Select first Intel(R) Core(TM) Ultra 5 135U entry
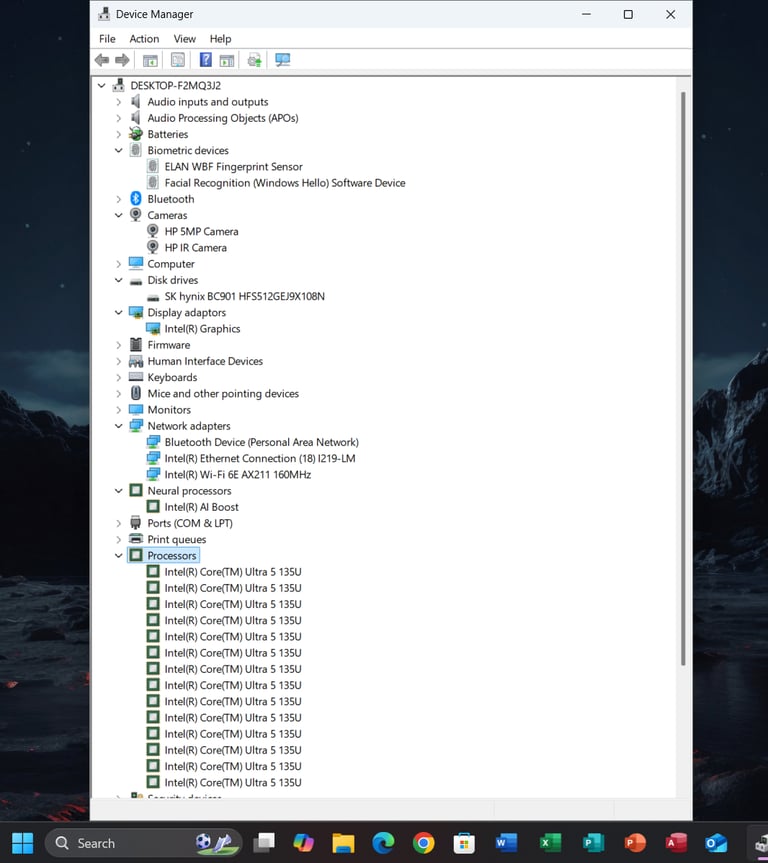The height and width of the screenshot is (863, 768). 233,572
